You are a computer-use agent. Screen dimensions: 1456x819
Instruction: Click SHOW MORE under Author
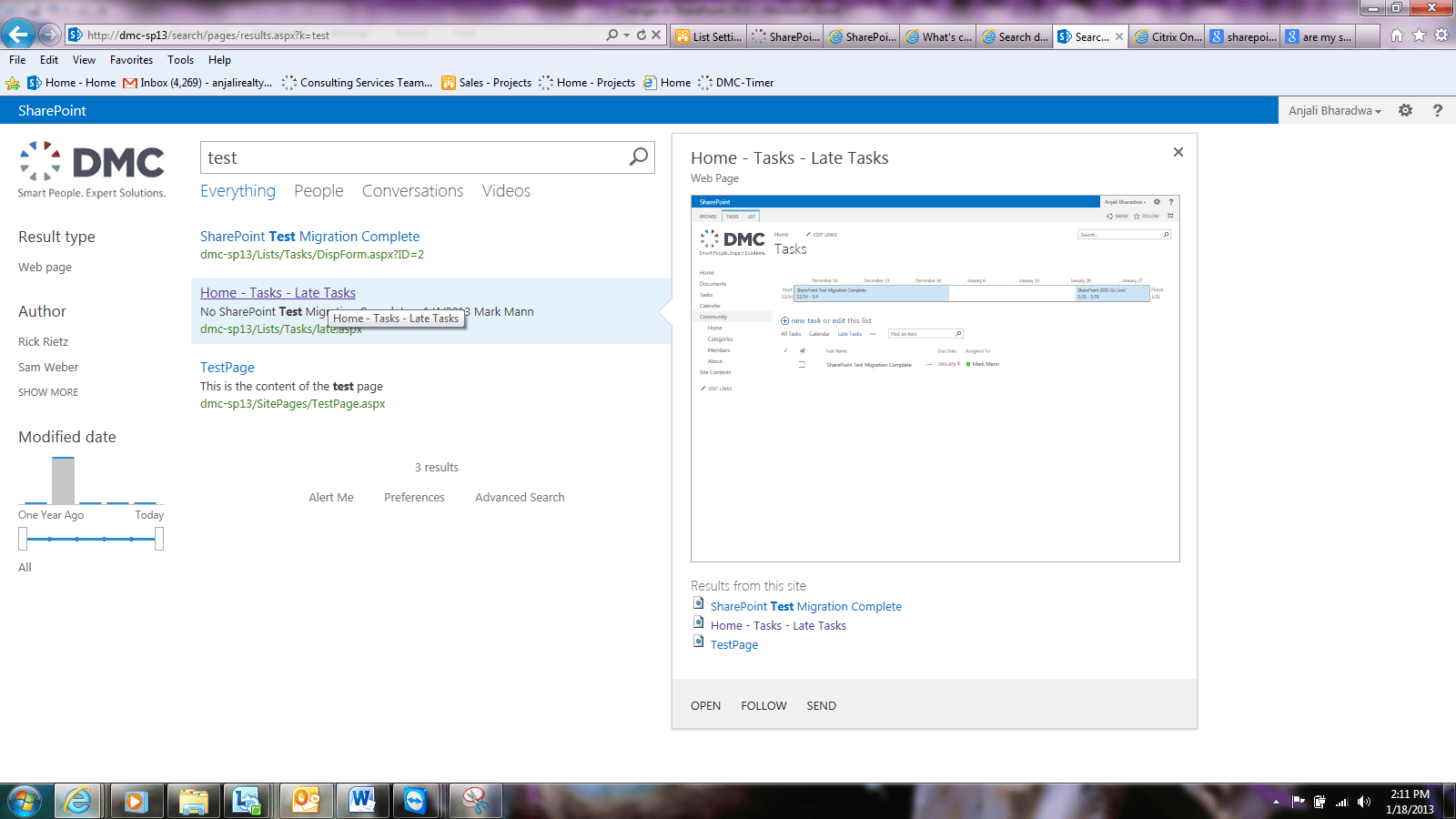pos(48,392)
